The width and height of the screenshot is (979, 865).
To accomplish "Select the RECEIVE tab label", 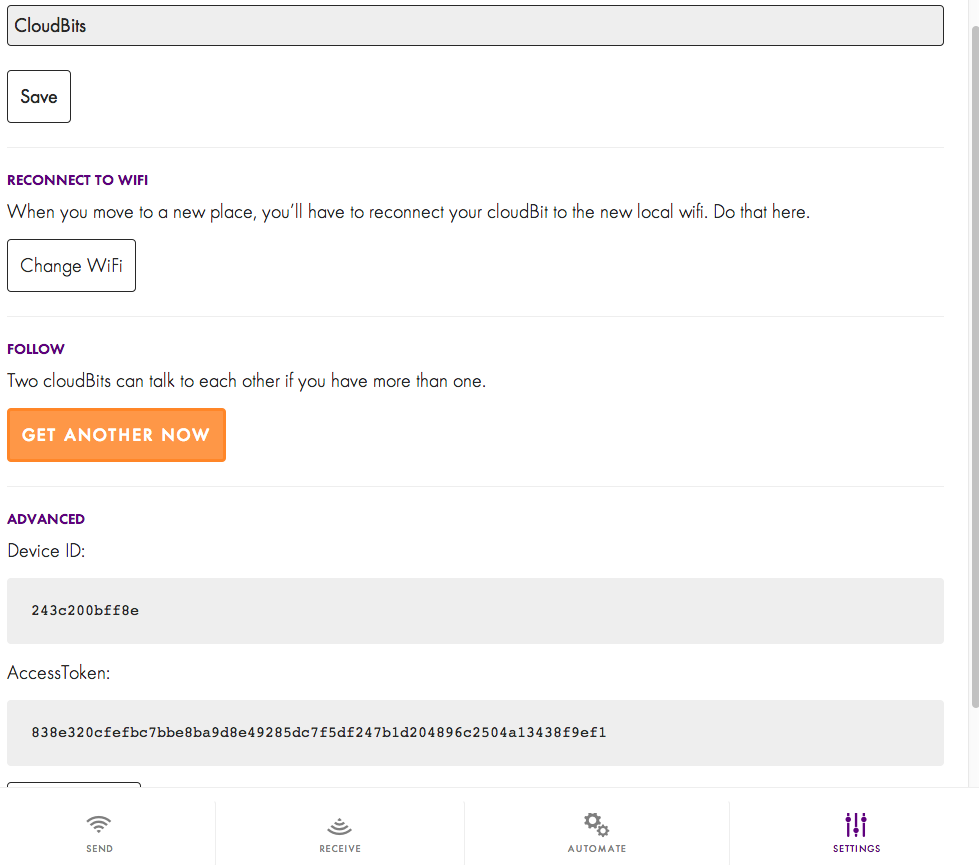I will (340, 849).
